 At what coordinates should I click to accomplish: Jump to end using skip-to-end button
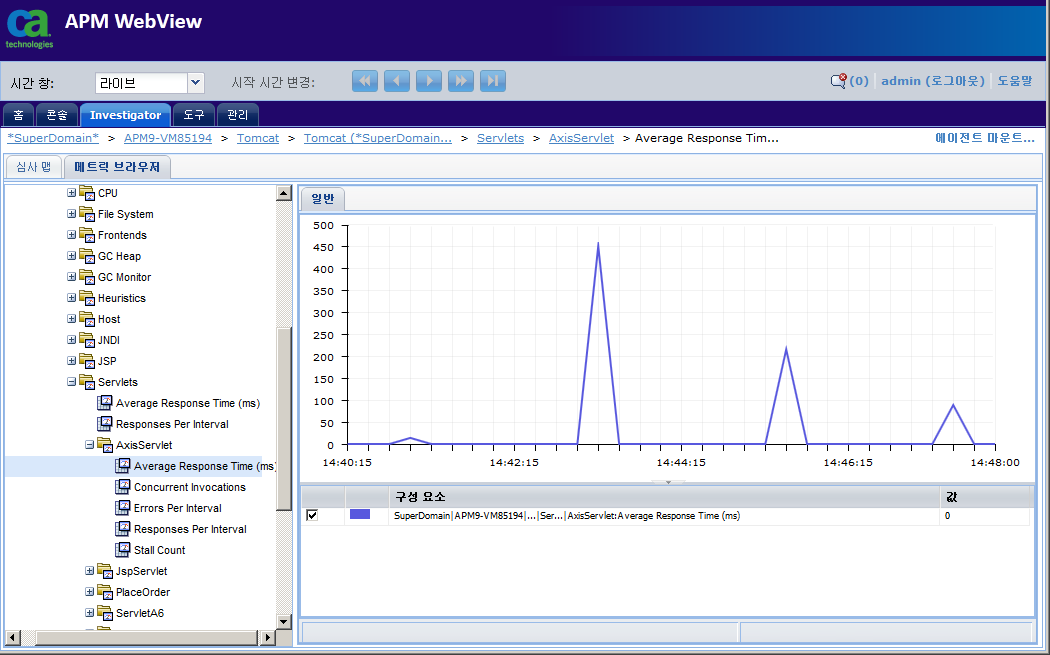click(493, 82)
